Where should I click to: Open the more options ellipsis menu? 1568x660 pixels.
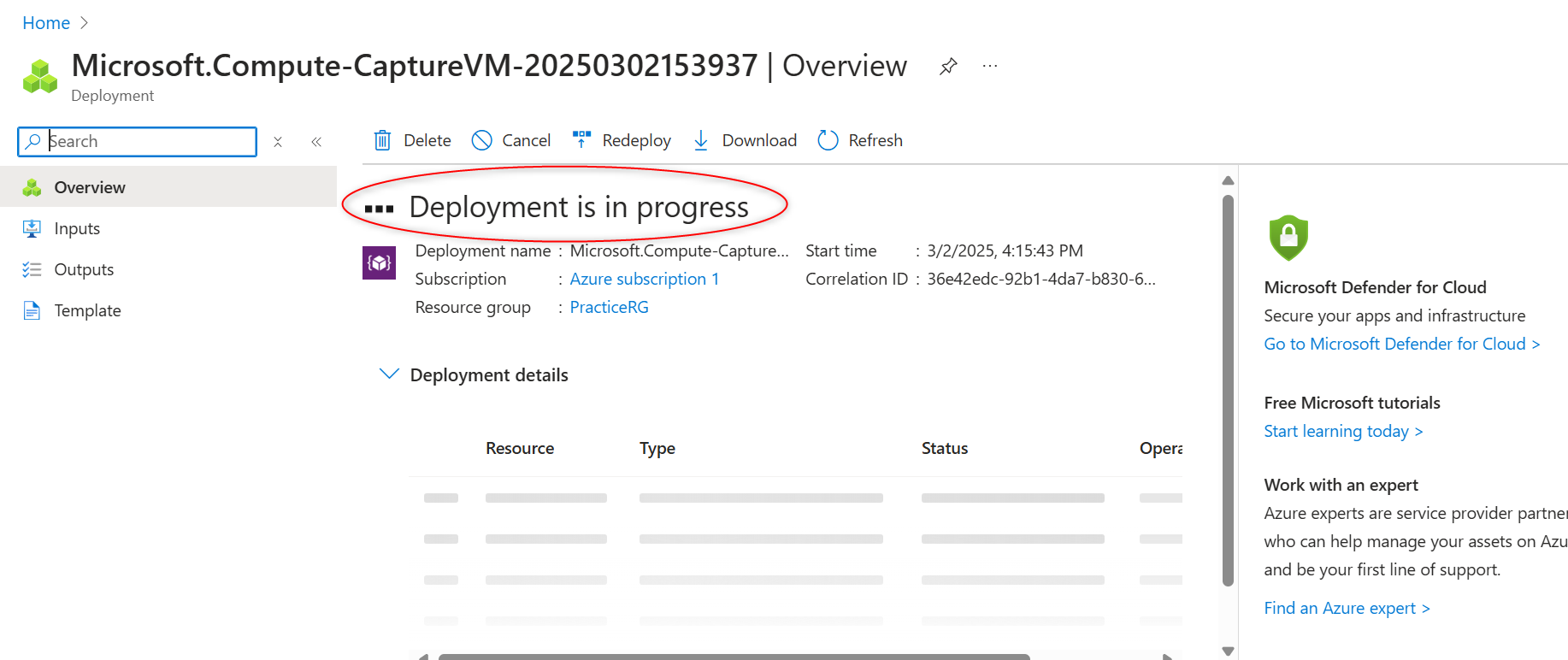tap(990, 66)
